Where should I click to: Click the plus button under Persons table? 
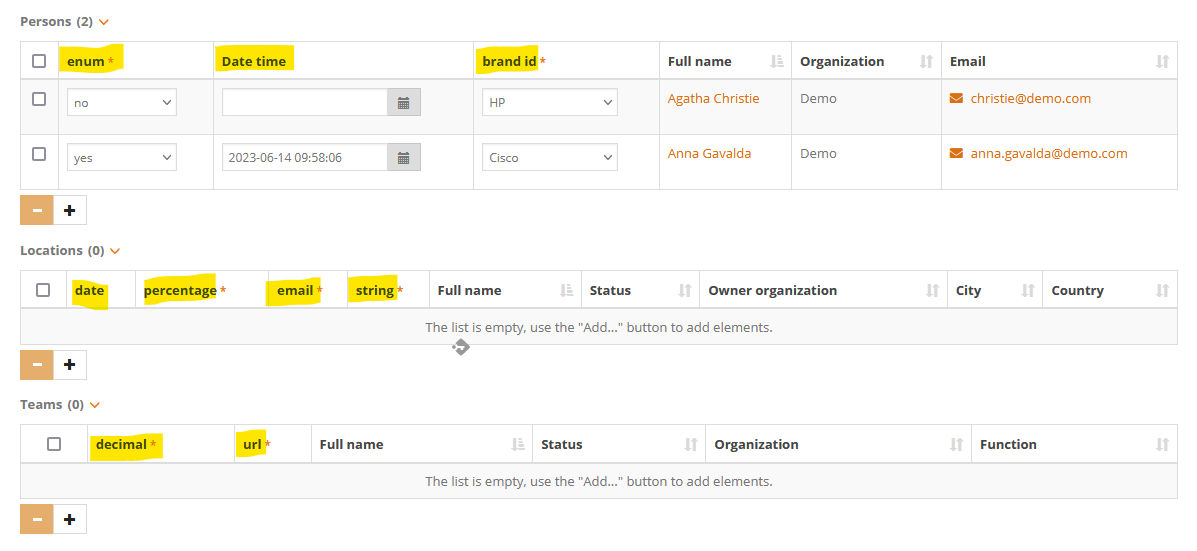pyautogui.click(x=70, y=211)
